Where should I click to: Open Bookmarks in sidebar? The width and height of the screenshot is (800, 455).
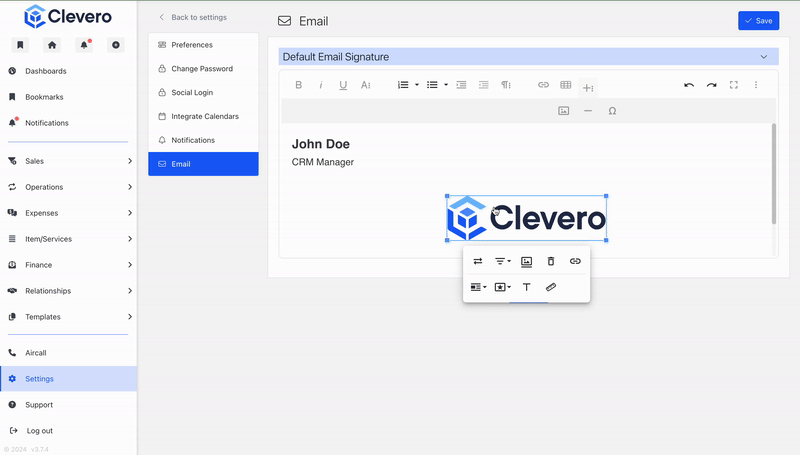coord(68,97)
